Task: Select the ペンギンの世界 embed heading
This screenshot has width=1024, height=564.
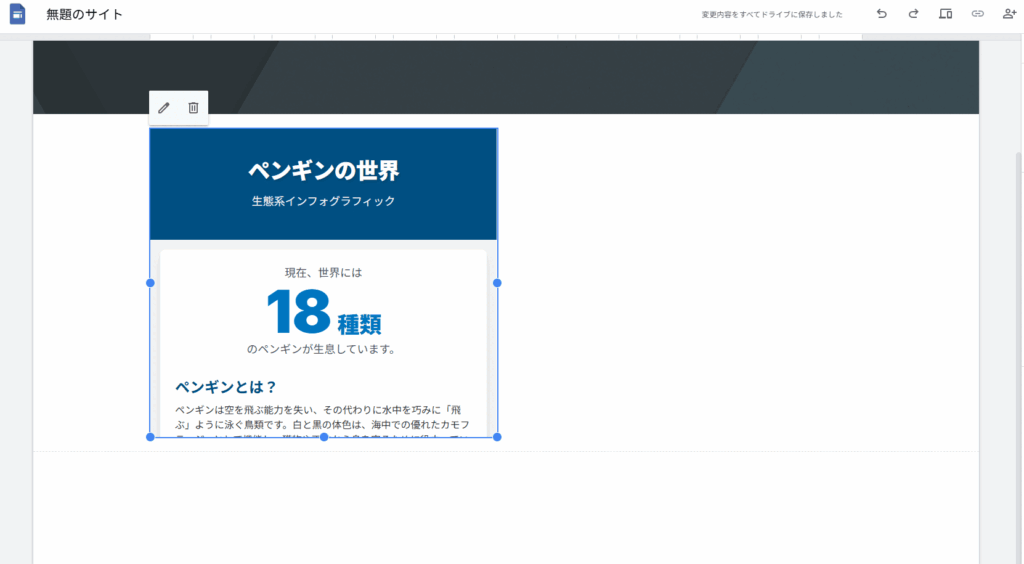Action: pos(323,171)
